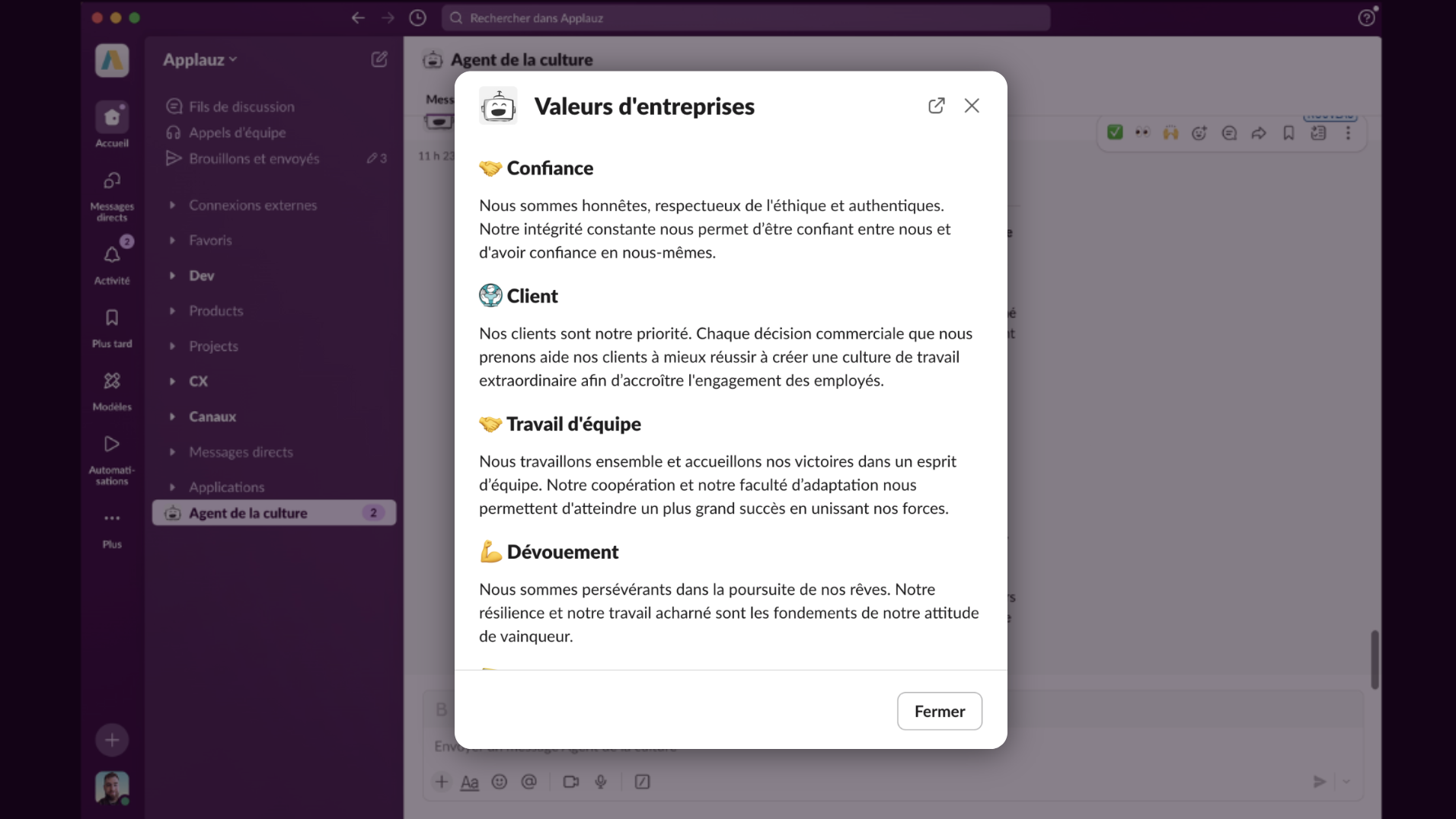Click the new message compose icon

click(x=379, y=59)
